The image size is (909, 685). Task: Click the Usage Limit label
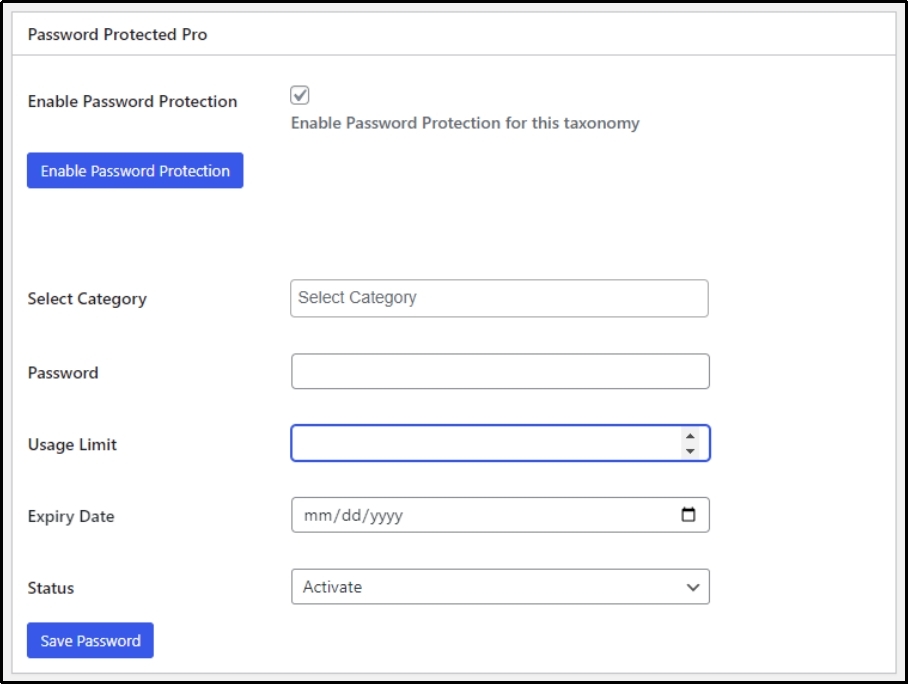coord(71,444)
